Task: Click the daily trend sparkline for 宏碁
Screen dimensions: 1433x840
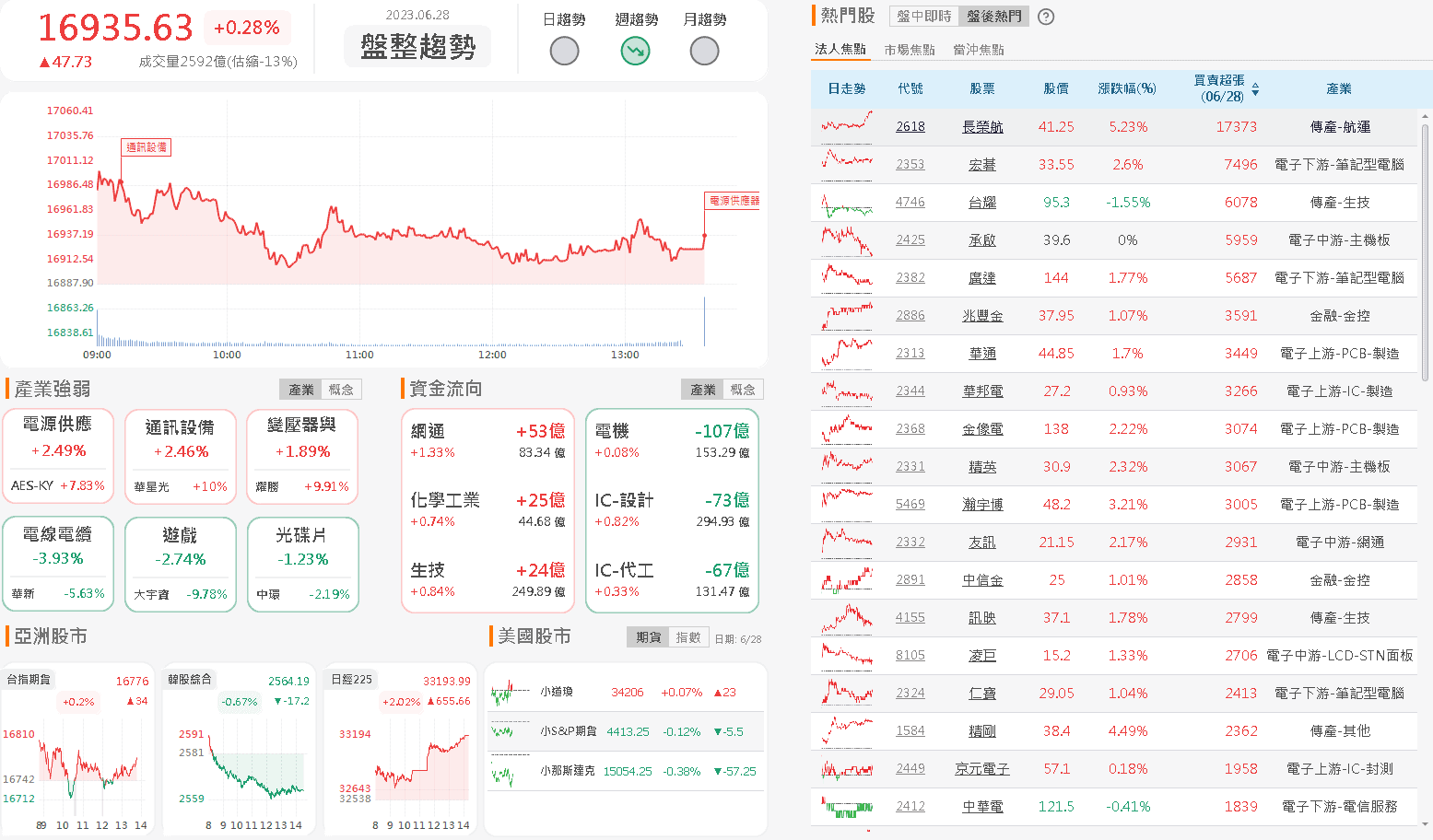Action: (846, 163)
